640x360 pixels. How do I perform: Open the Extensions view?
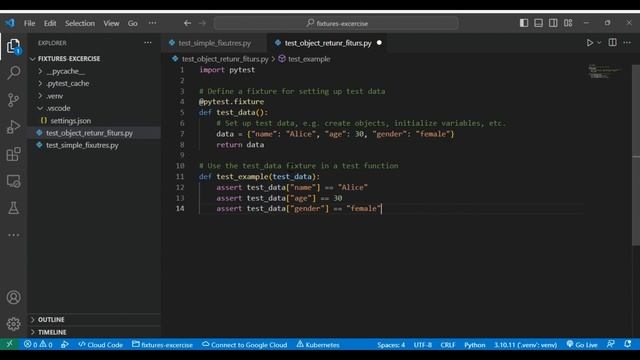(13, 154)
